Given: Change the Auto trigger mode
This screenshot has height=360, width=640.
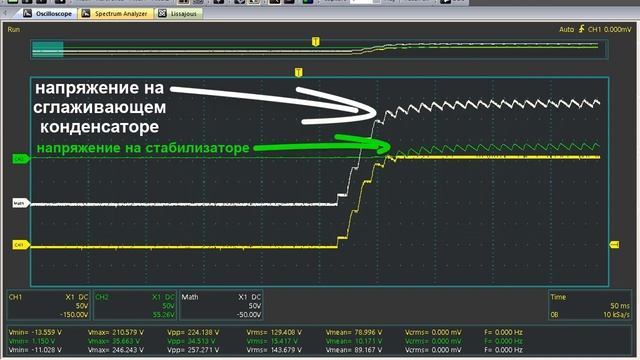Looking at the screenshot, I should (566, 29).
